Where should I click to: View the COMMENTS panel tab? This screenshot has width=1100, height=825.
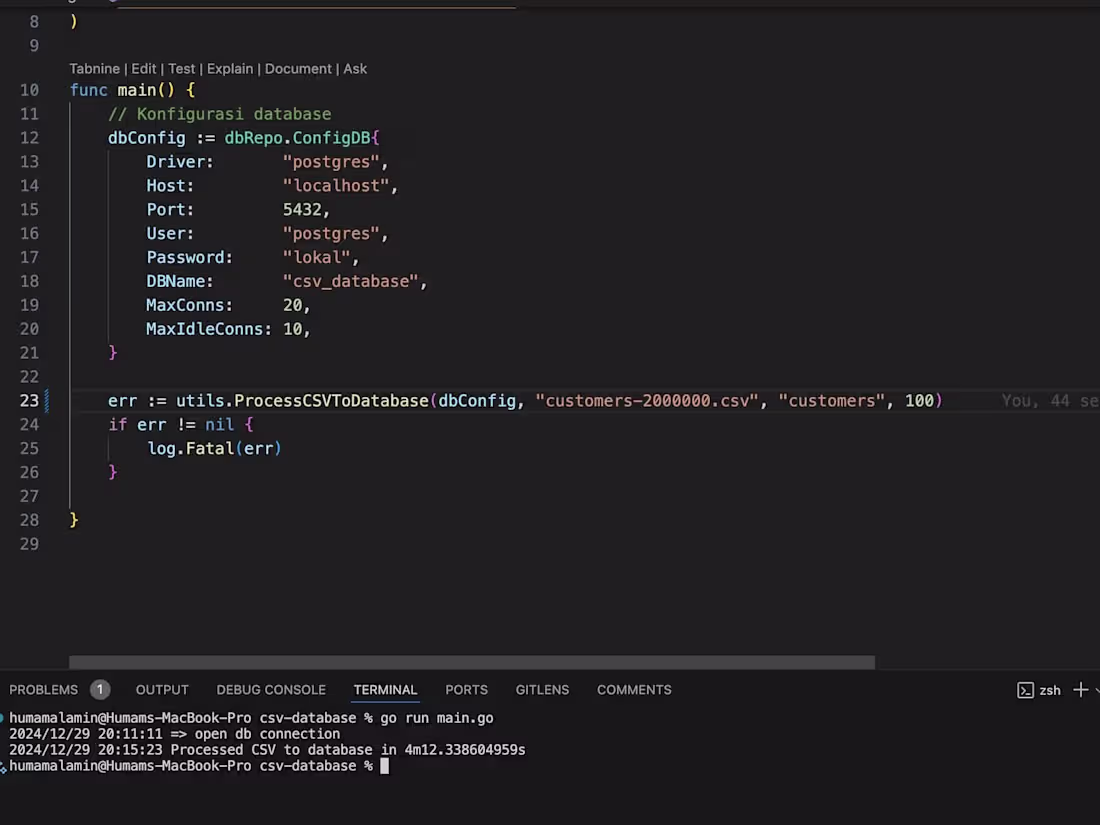pyautogui.click(x=633, y=689)
